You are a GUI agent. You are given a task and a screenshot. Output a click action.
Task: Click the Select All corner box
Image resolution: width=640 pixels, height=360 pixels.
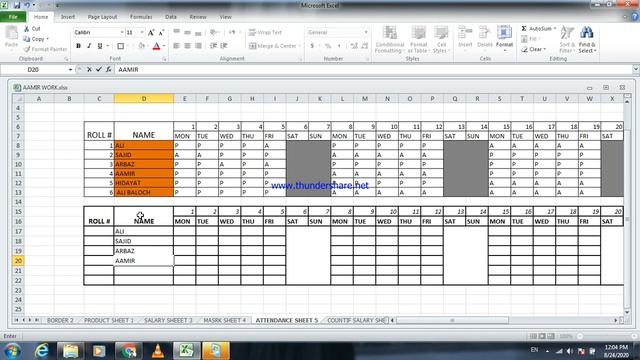pyautogui.click(x=18, y=98)
